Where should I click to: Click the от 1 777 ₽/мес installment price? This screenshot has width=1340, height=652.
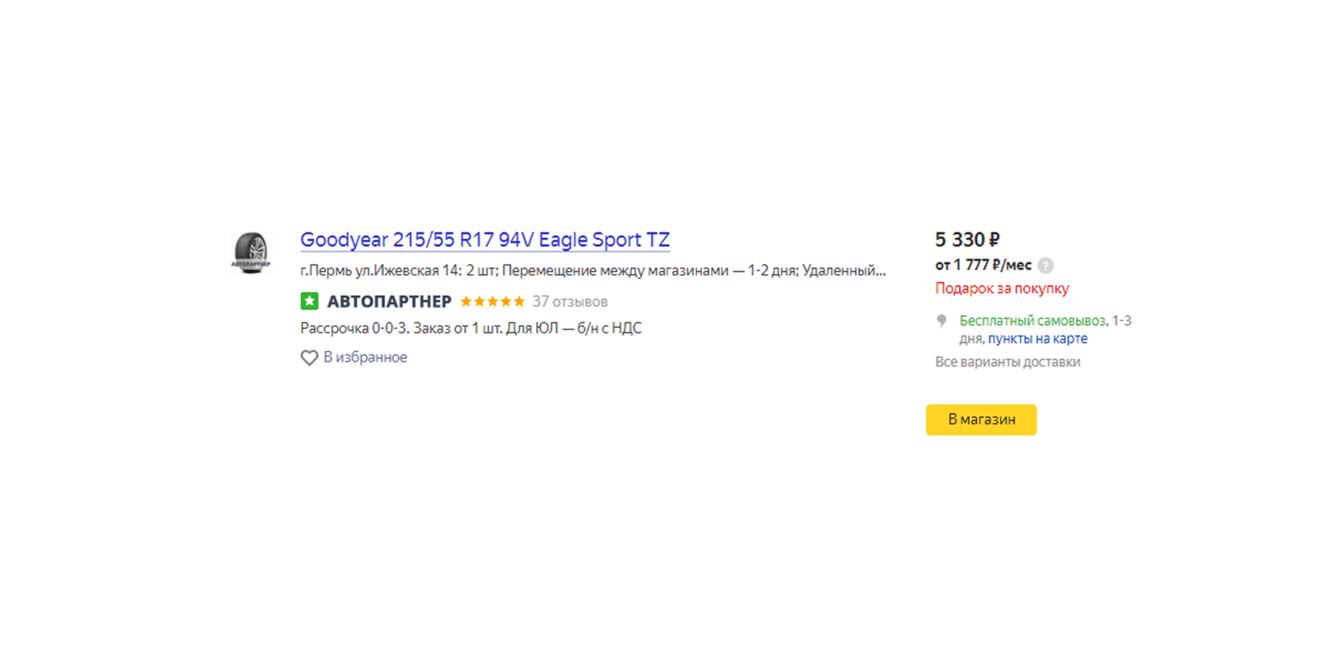[983, 265]
